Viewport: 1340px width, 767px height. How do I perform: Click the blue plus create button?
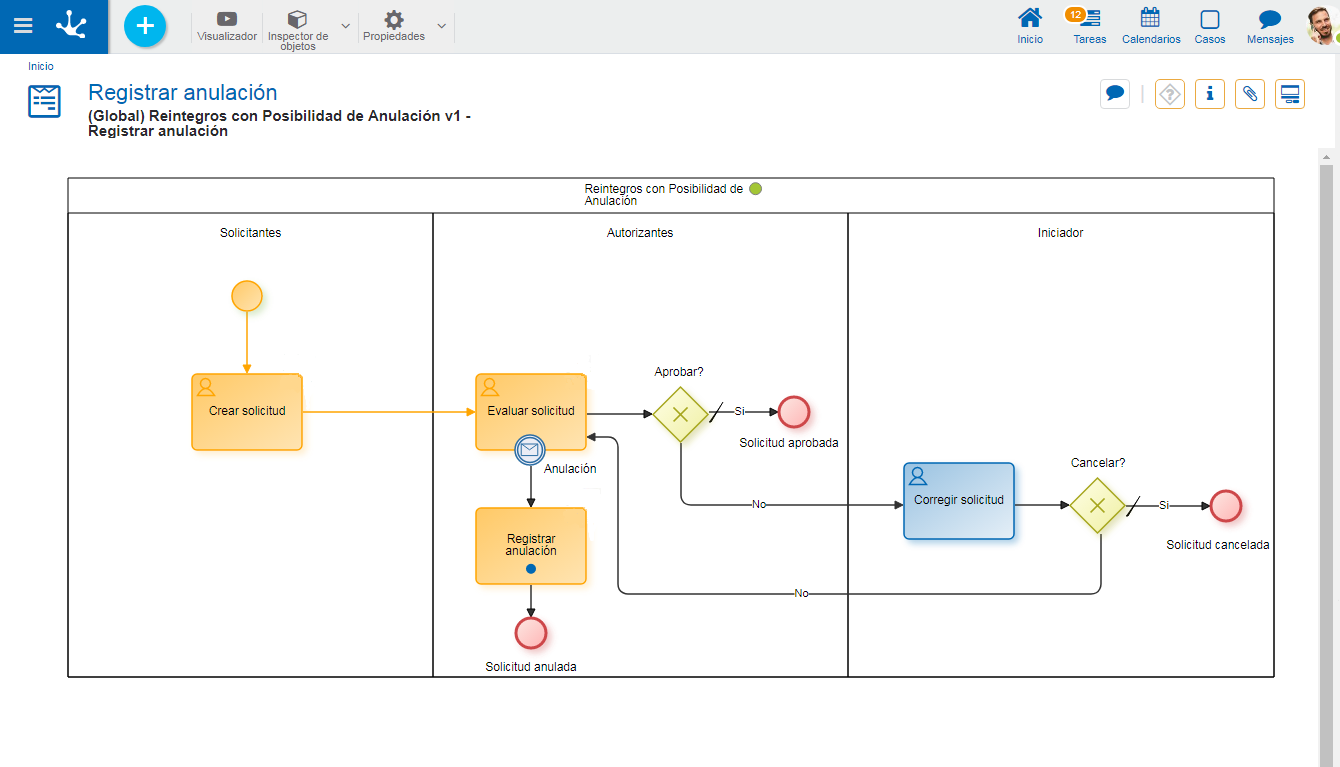point(145,26)
